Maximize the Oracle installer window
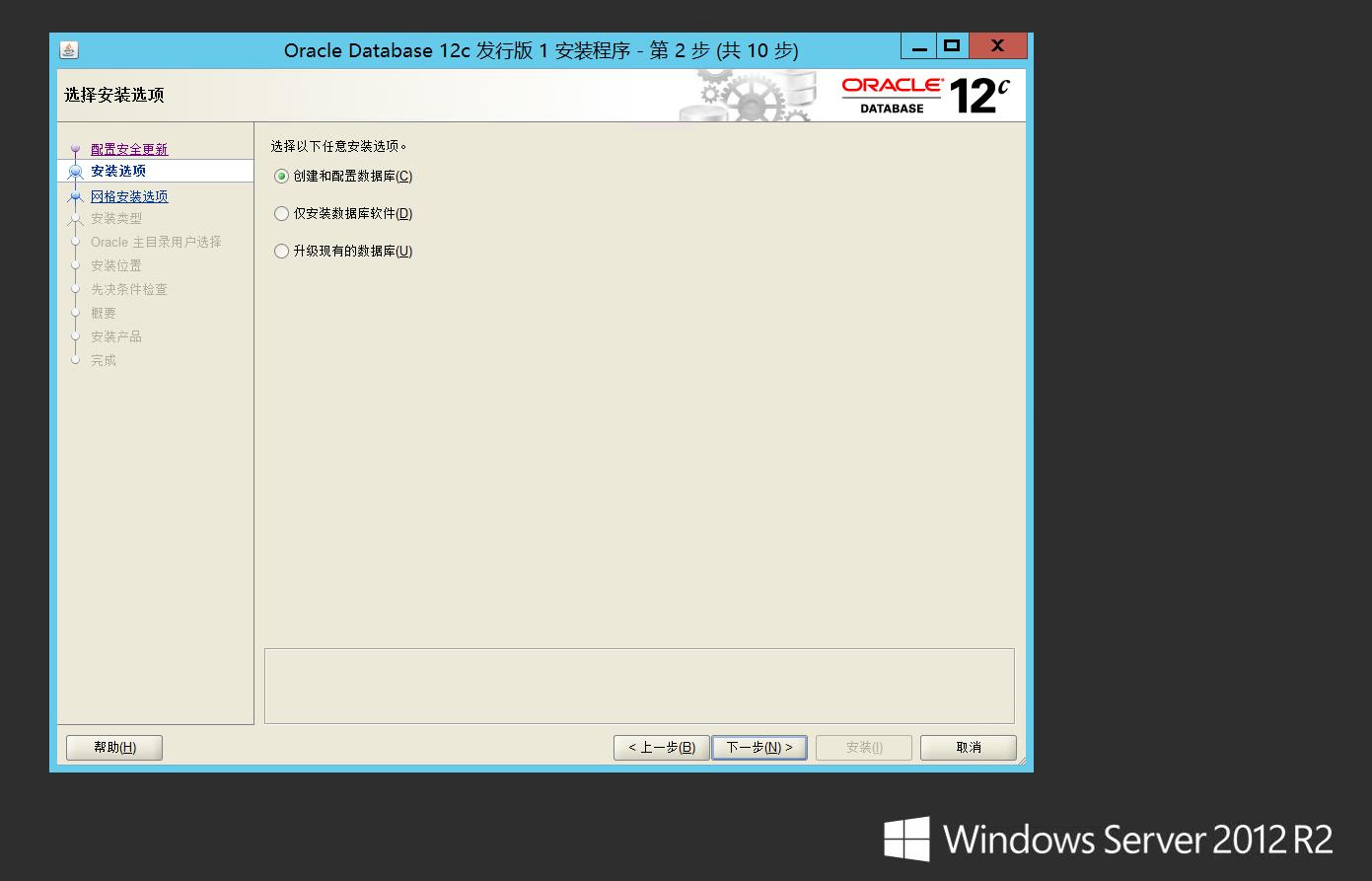The image size is (1372, 881). coord(952,46)
